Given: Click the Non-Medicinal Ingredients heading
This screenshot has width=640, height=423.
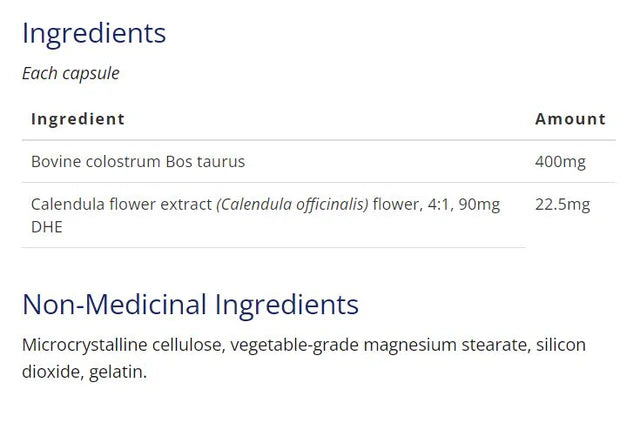Looking at the screenshot, I should pyautogui.click(x=190, y=304).
